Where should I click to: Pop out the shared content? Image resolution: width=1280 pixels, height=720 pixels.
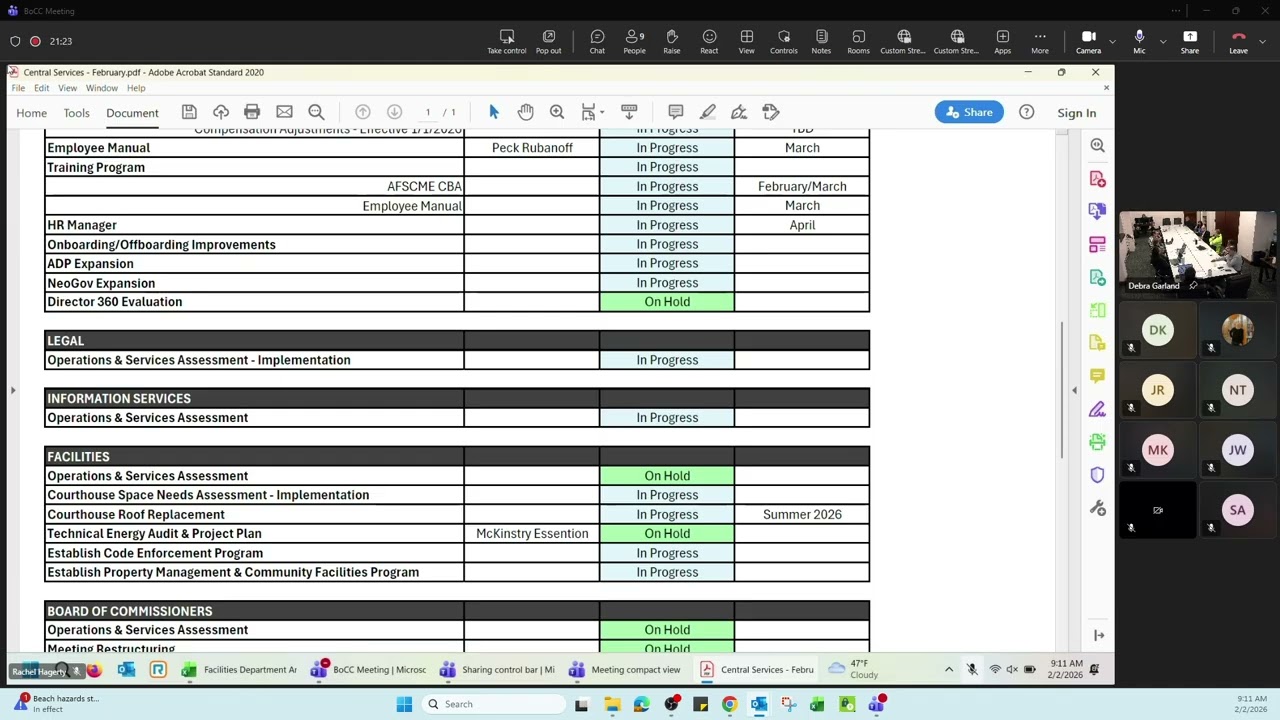point(548,41)
